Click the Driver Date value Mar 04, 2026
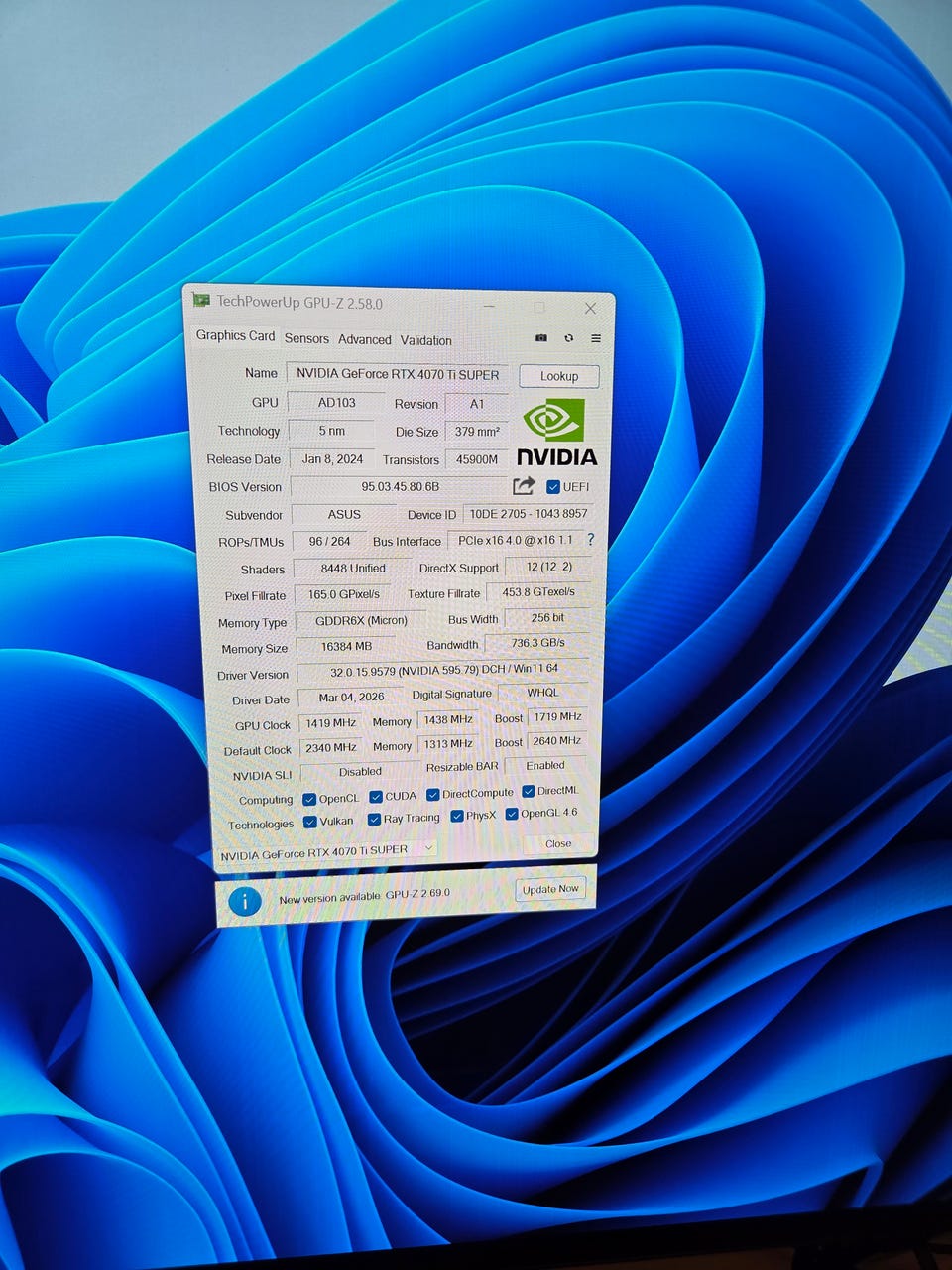952x1270 pixels. (351, 697)
